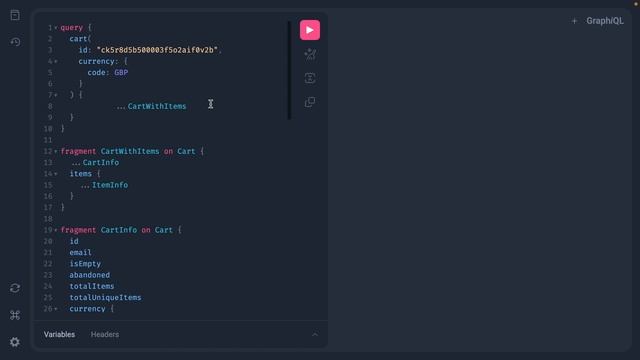Fold the CartWithItems fragment on line 12
Viewport: 640px width, 360px height.
[56, 151]
